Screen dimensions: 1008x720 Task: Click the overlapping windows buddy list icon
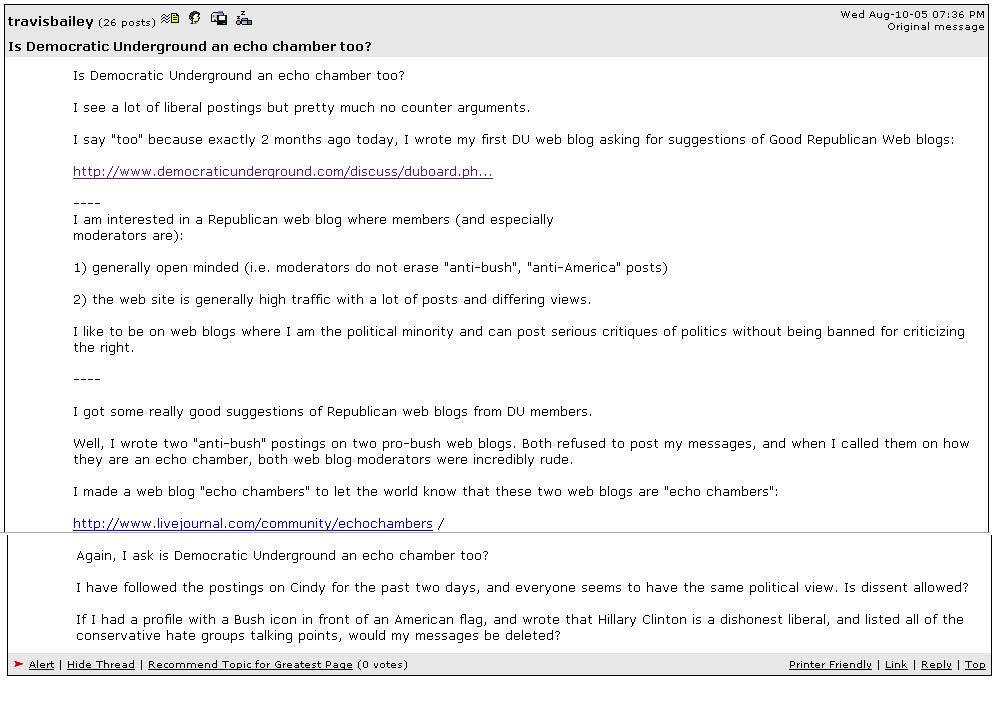219,18
